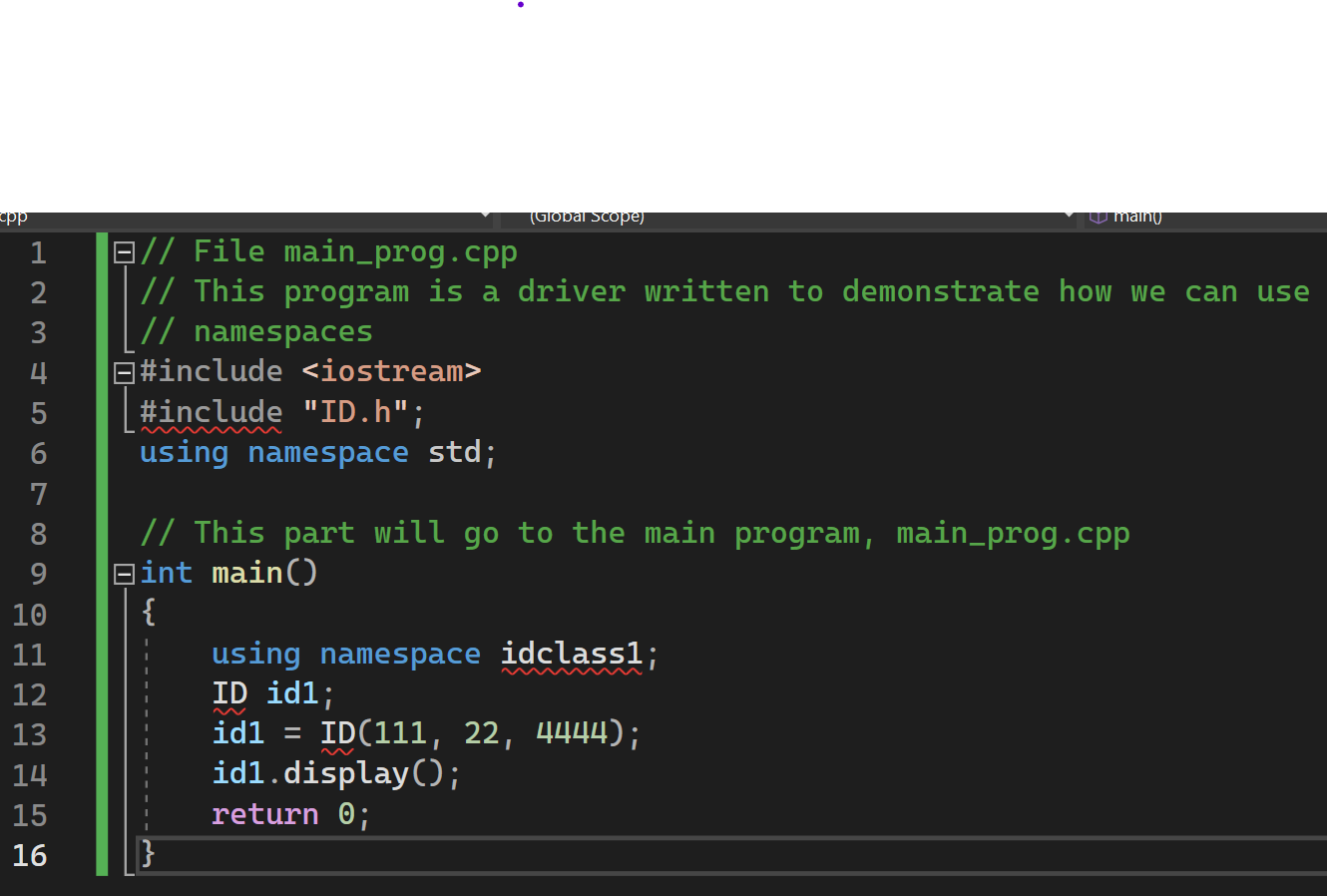The image size is (1327, 896).
Task: Select the cpp label in the navigation bar
Action: pyautogui.click(x=13, y=216)
